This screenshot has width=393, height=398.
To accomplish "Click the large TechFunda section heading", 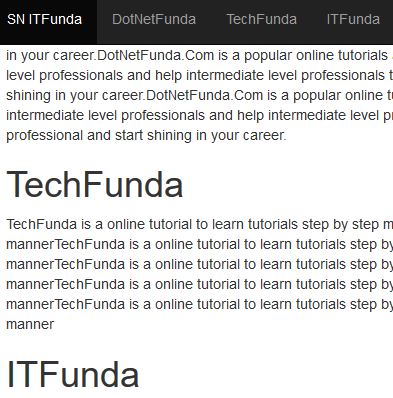I will click(x=95, y=184).
